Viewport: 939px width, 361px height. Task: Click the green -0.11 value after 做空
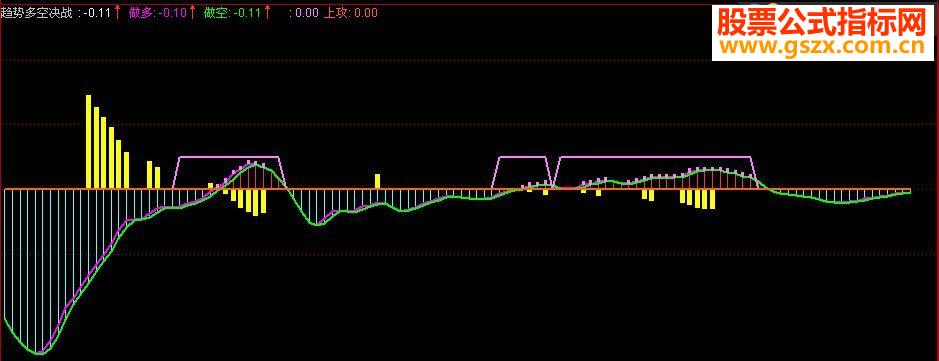(247, 13)
